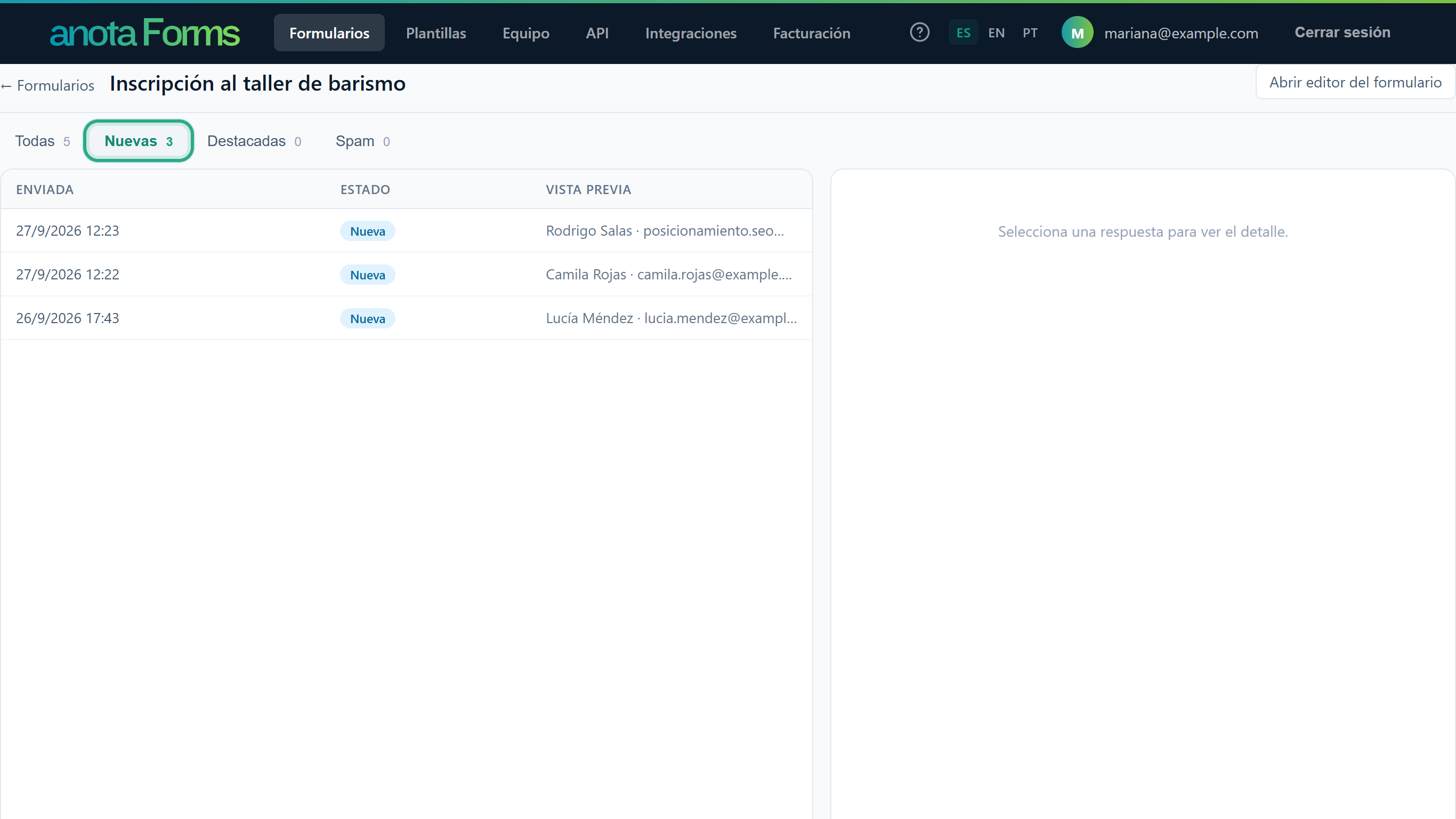The image size is (1456, 819).
Task: Go to Integraciones
Action: click(691, 33)
